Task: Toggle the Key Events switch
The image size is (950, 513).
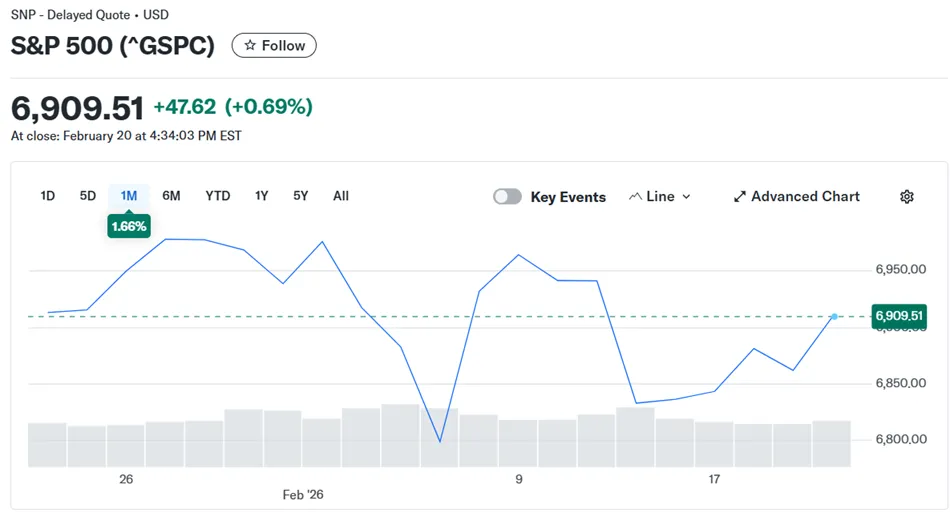Action: pos(507,197)
